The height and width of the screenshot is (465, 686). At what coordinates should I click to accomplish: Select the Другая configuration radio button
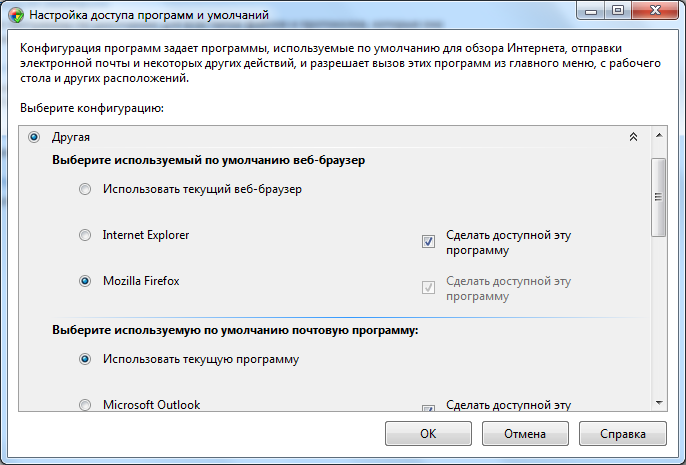[35, 136]
